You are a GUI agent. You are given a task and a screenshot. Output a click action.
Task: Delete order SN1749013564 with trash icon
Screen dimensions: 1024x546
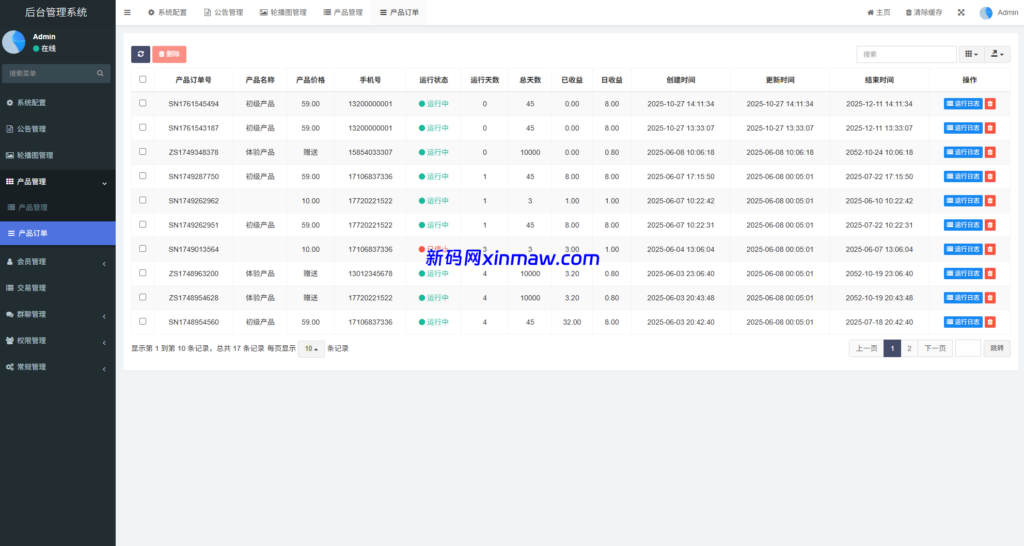990,249
